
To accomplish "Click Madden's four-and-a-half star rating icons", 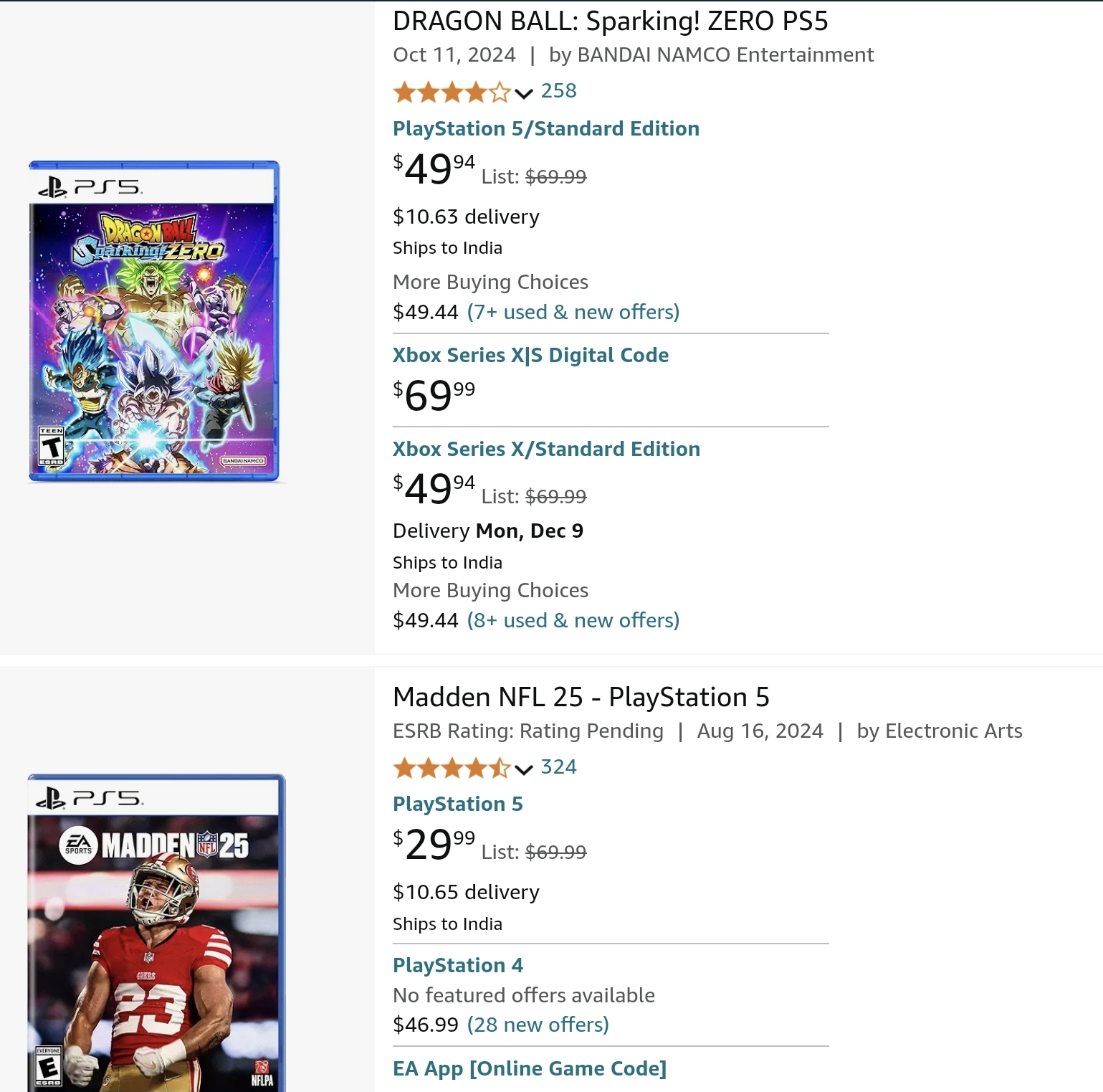I will pos(452,769).
